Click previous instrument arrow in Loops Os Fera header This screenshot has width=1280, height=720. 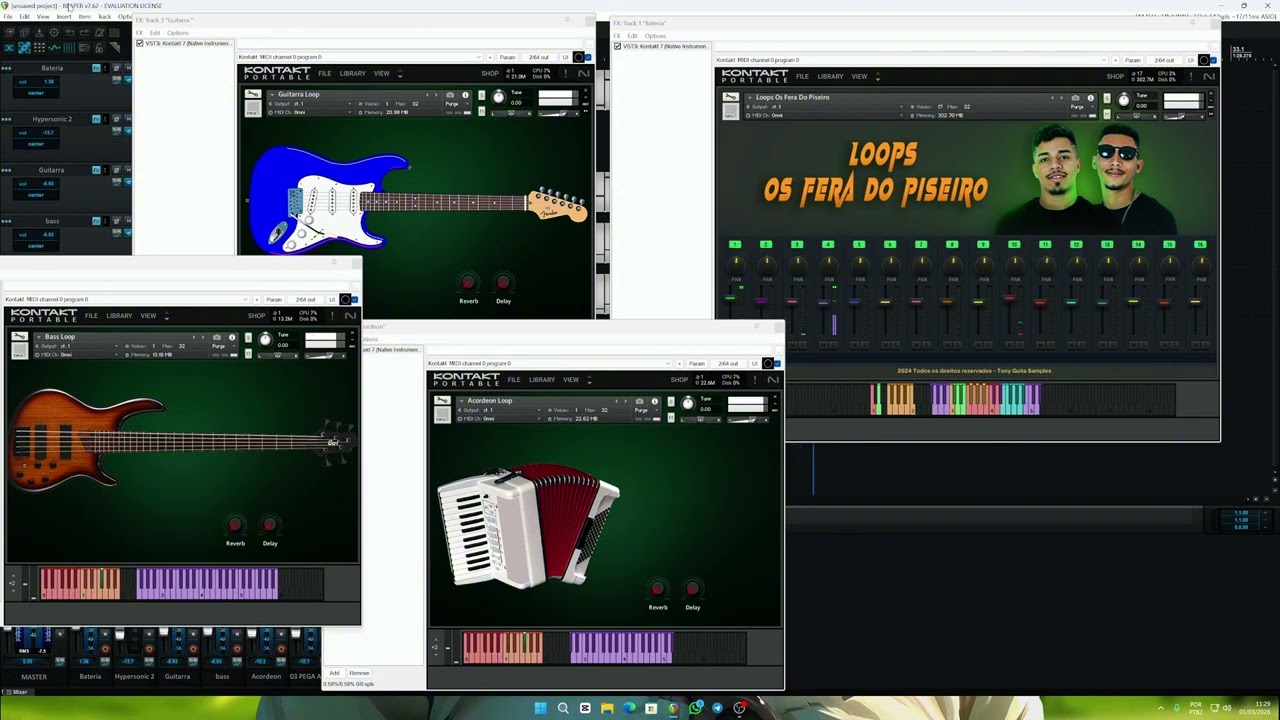(x=1052, y=98)
